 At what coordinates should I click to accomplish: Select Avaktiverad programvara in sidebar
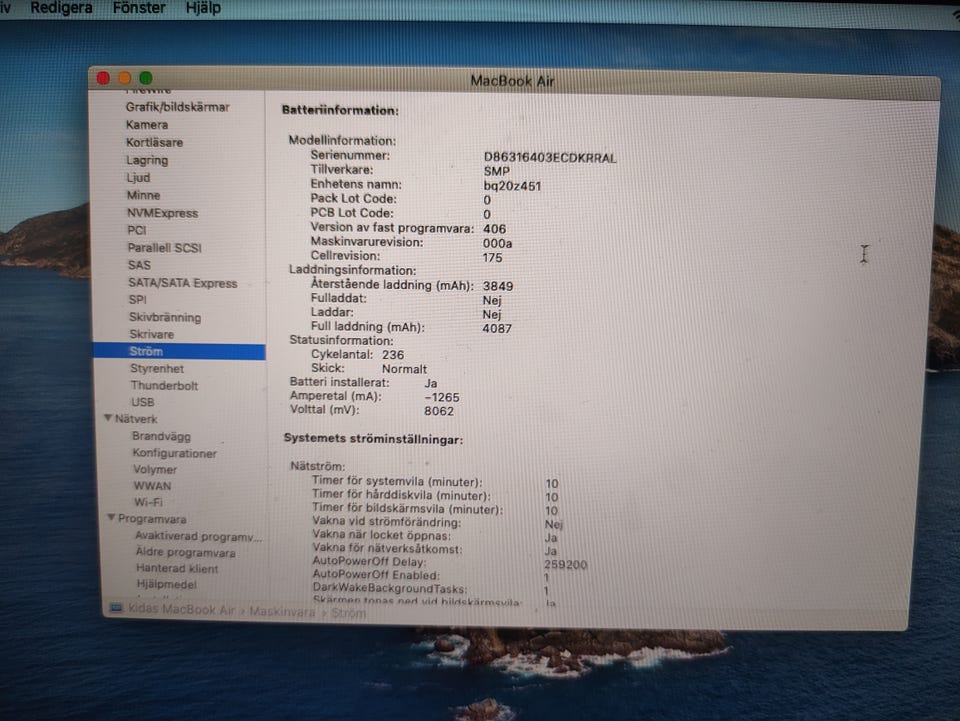[198, 536]
